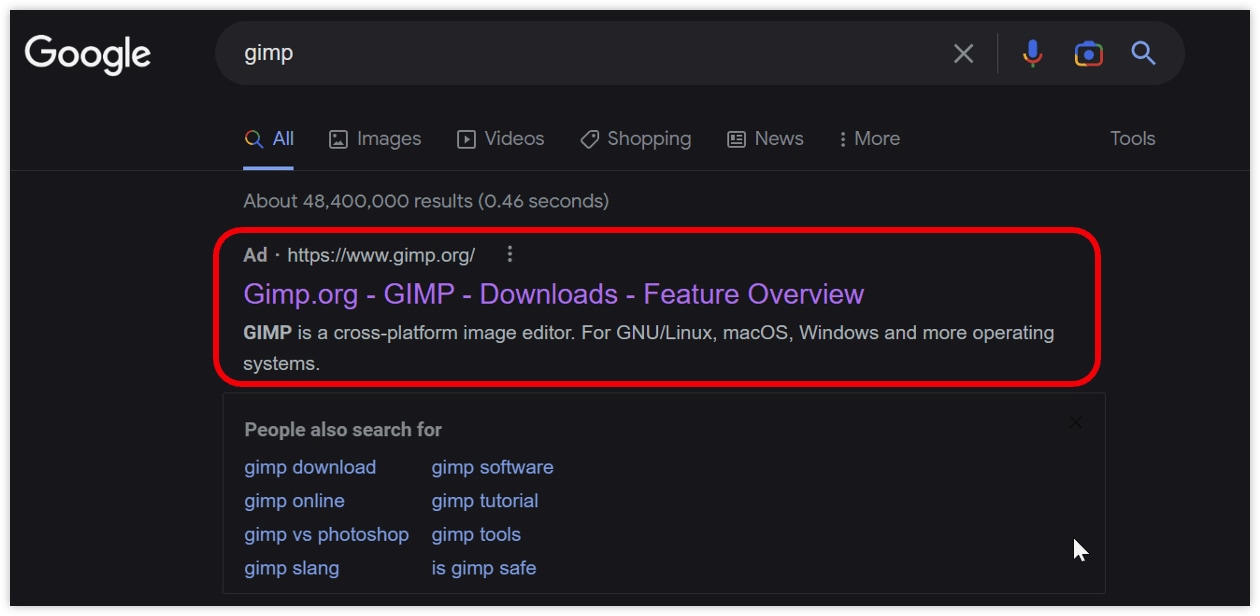Open the gimp tutorial suggestion
The height and width of the screenshot is (616, 1260).
[485, 501]
